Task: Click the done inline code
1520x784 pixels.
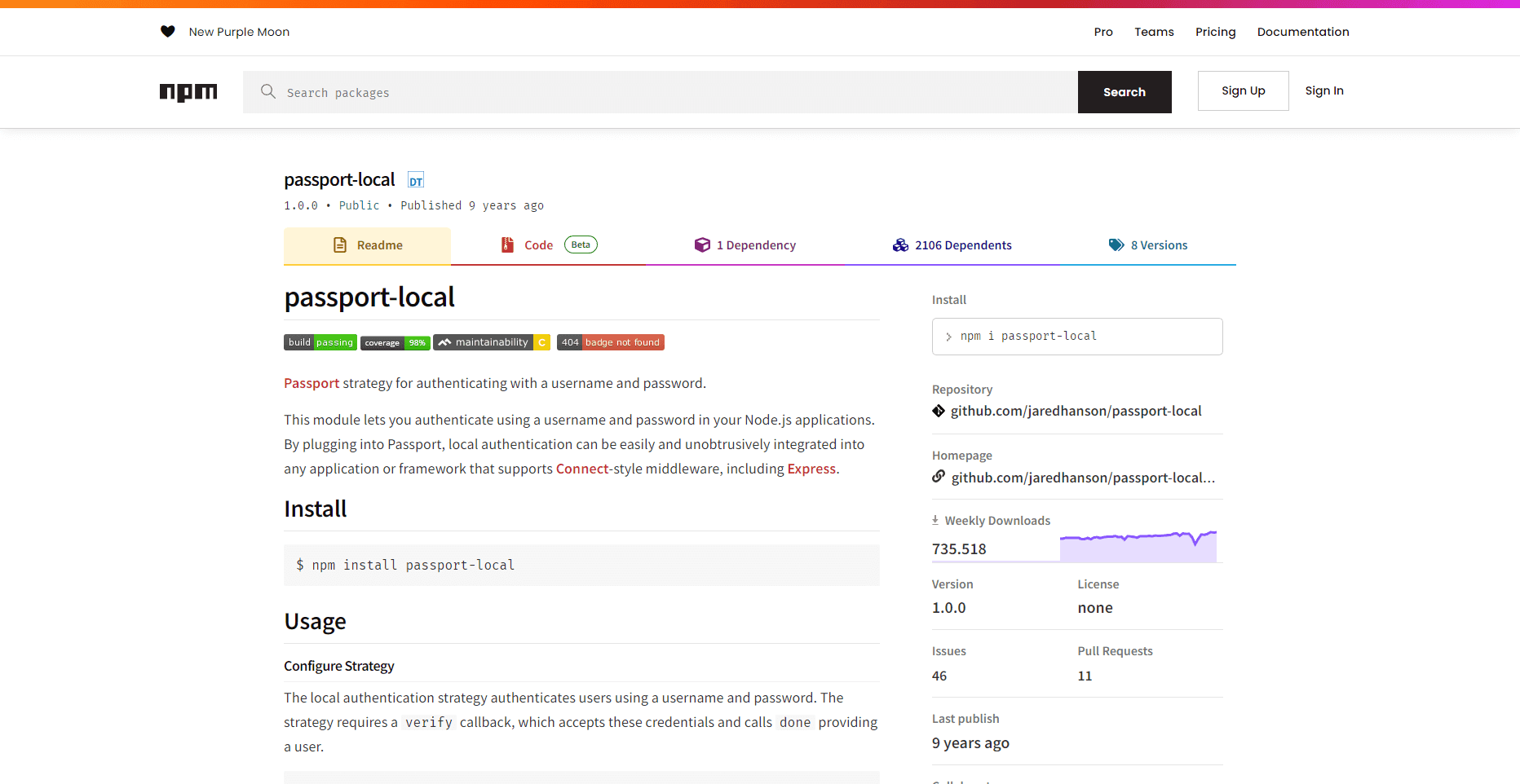Action: click(x=795, y=722)
